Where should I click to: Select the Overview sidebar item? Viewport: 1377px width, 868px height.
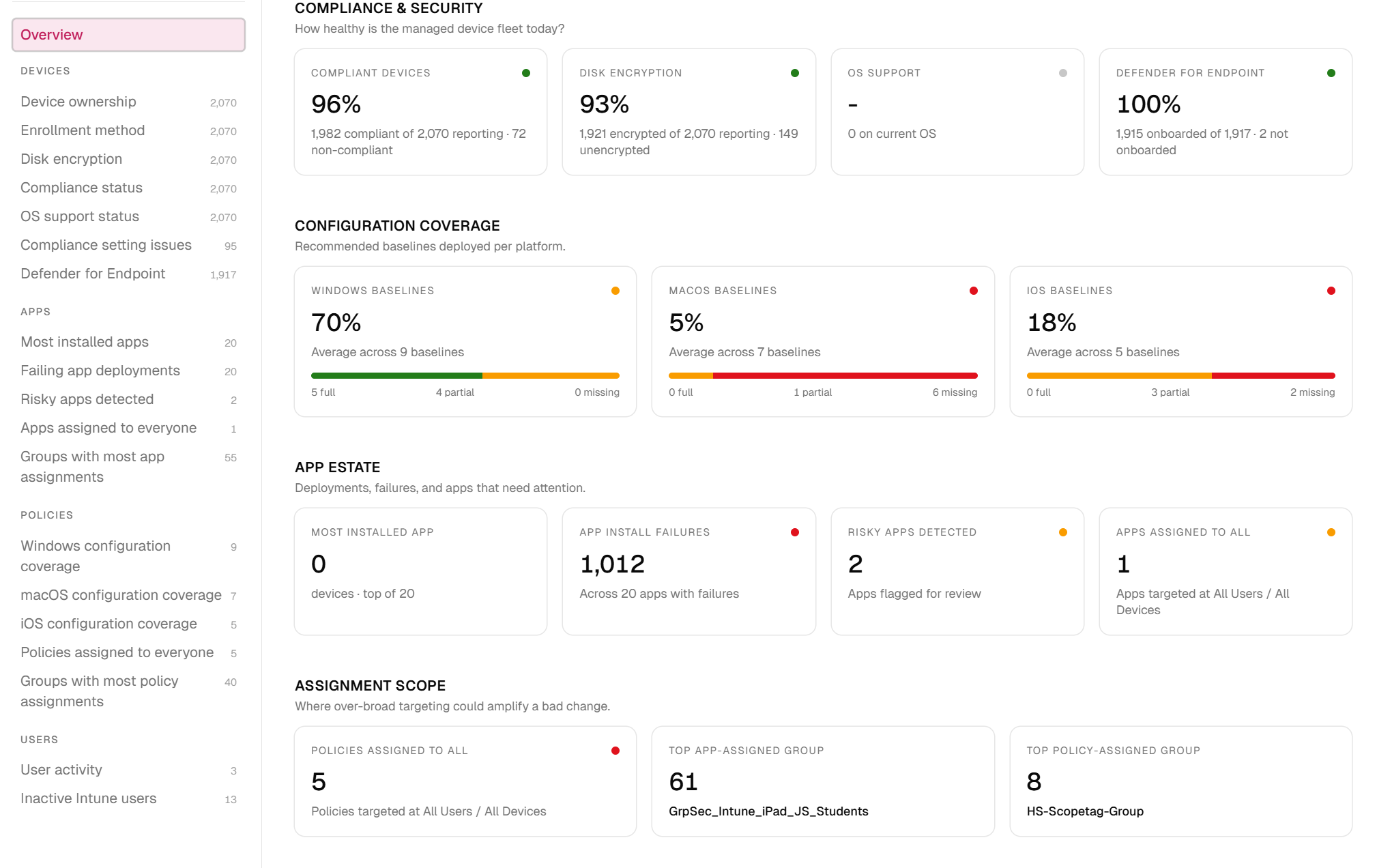pyautogui.click(x=128, y=35)
